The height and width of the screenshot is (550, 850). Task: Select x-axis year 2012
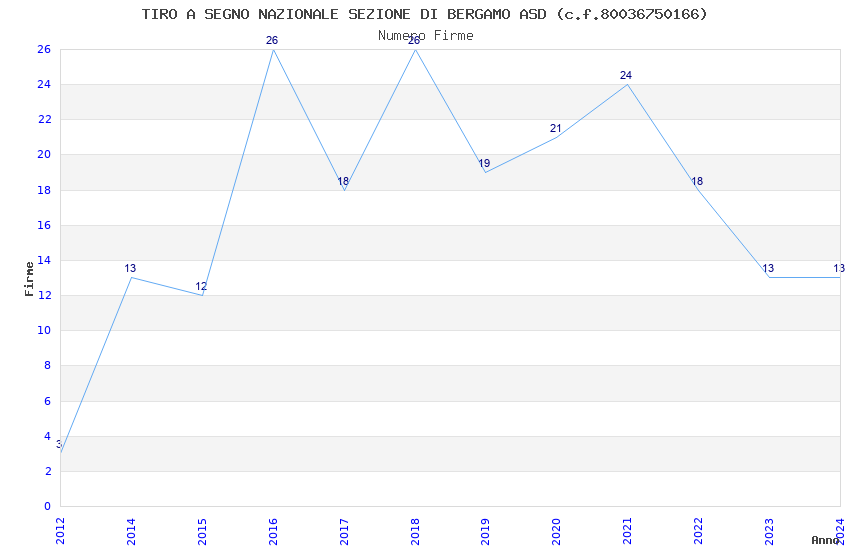[60, 531]
